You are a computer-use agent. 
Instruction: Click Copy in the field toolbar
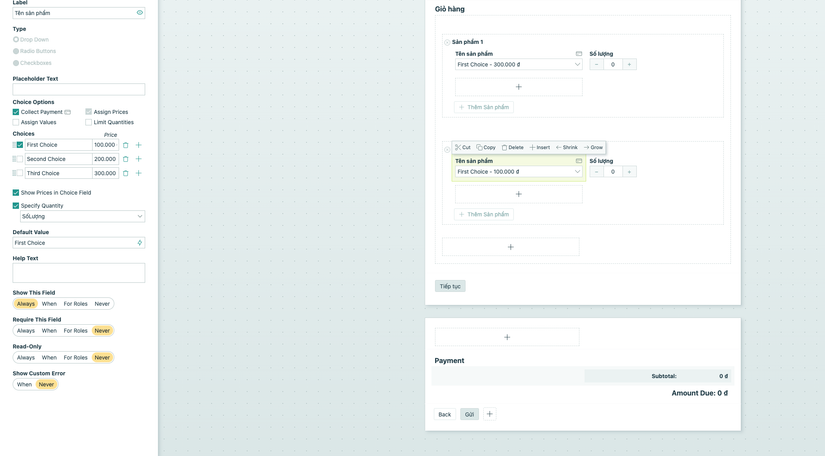click(x=486, y=147)
